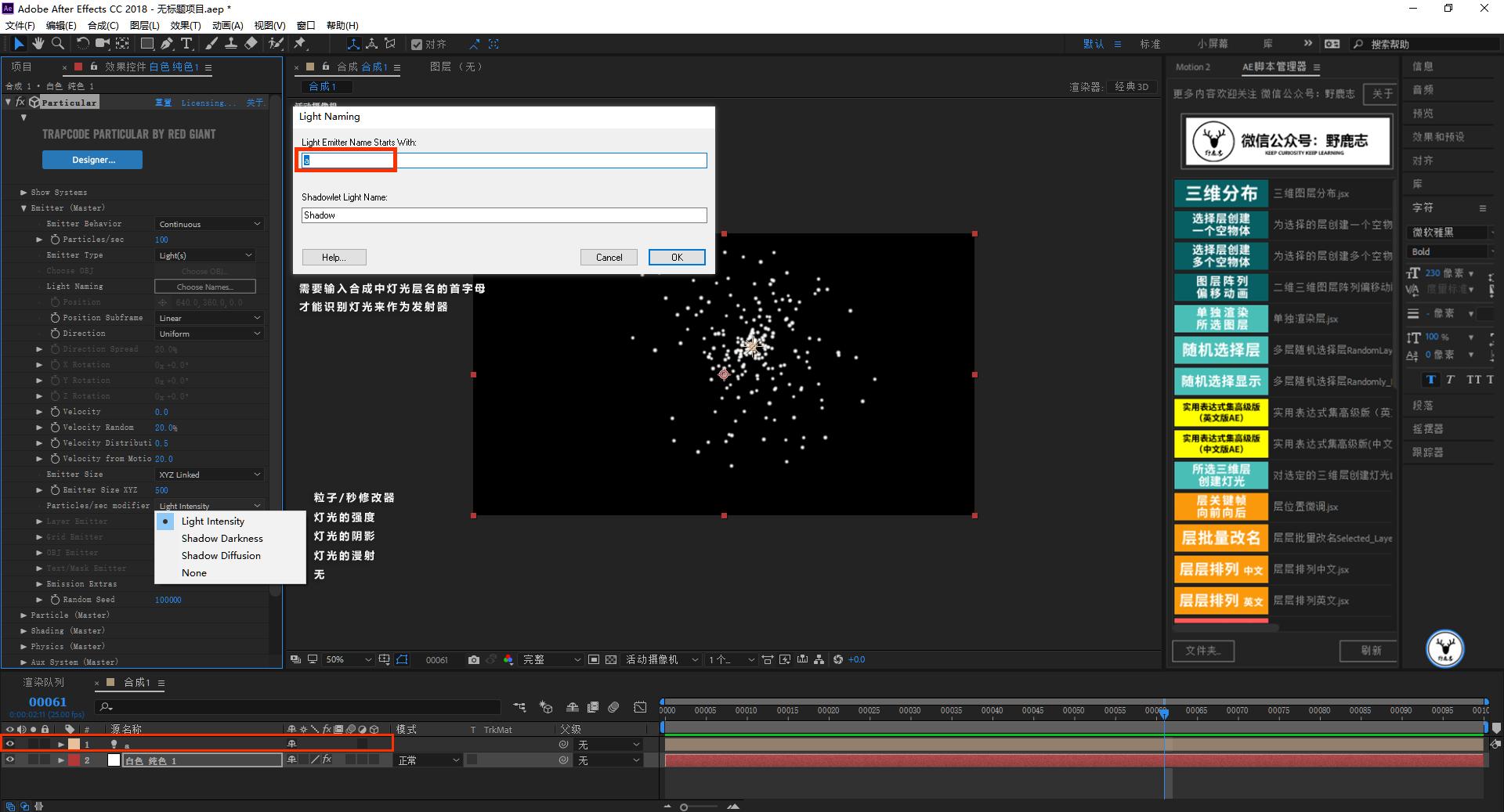The image size is (1504, 812).
Task: Click the Designer... button
Action: click(x=92, y=160)
